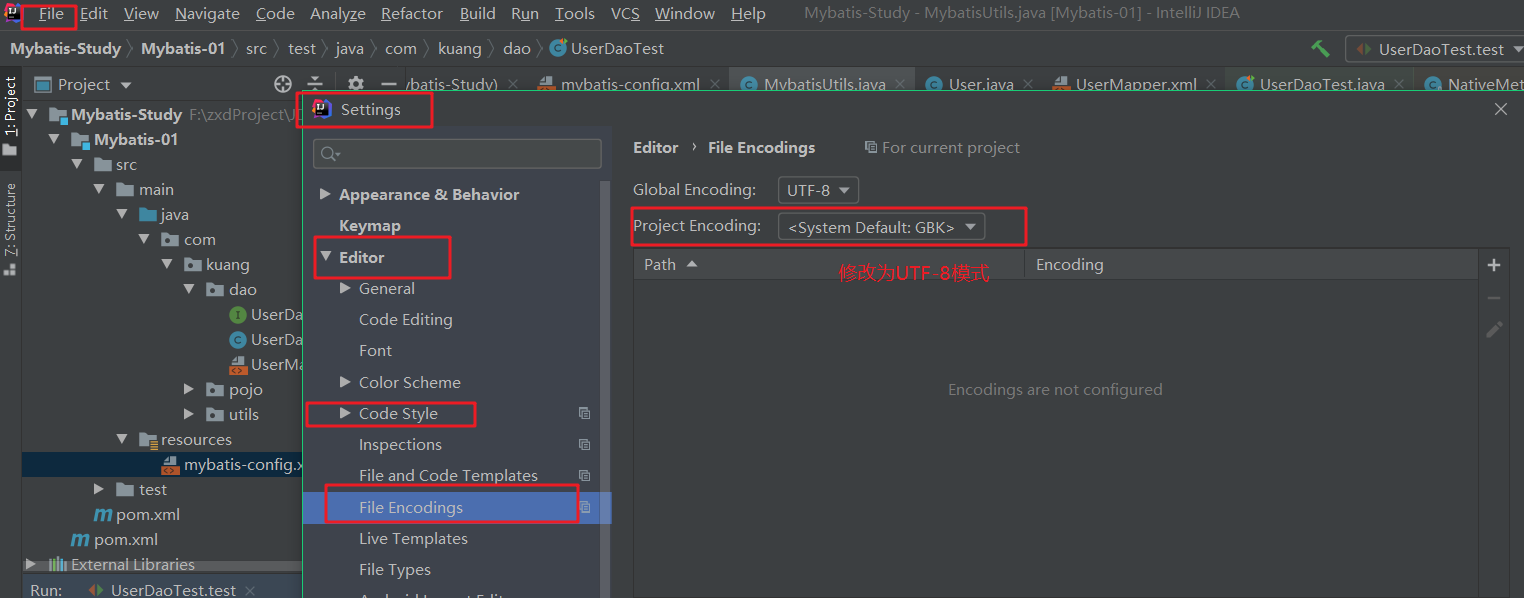The height and width of the screenshot is (598, 1524).
Task: Expand External Libraries node
Action: click(x=31, y=565)
